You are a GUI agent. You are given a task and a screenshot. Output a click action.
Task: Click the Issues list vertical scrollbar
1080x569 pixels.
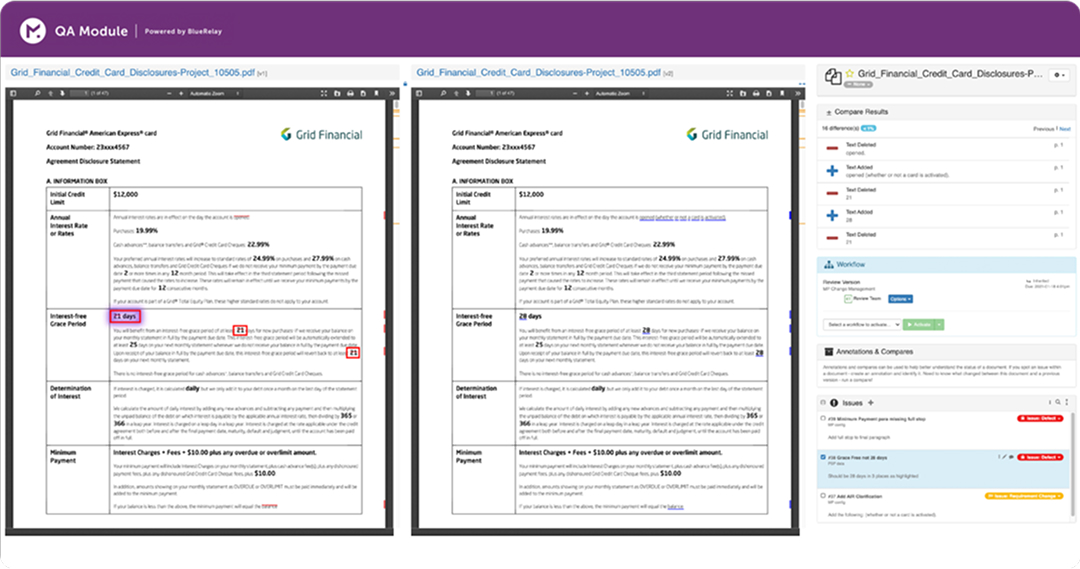click(x=1072, y=464)
